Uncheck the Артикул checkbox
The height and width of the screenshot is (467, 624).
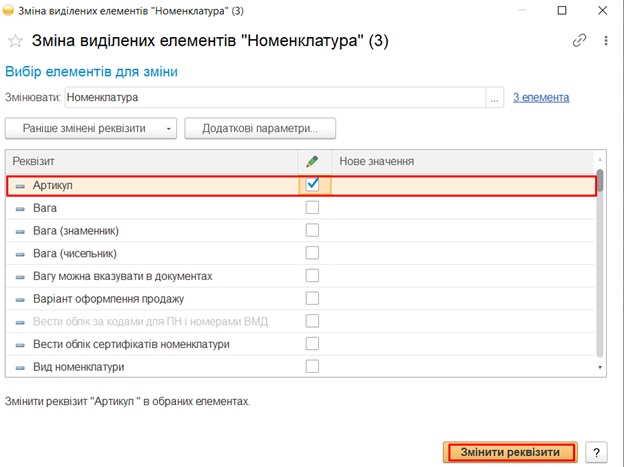coord(312,185)
